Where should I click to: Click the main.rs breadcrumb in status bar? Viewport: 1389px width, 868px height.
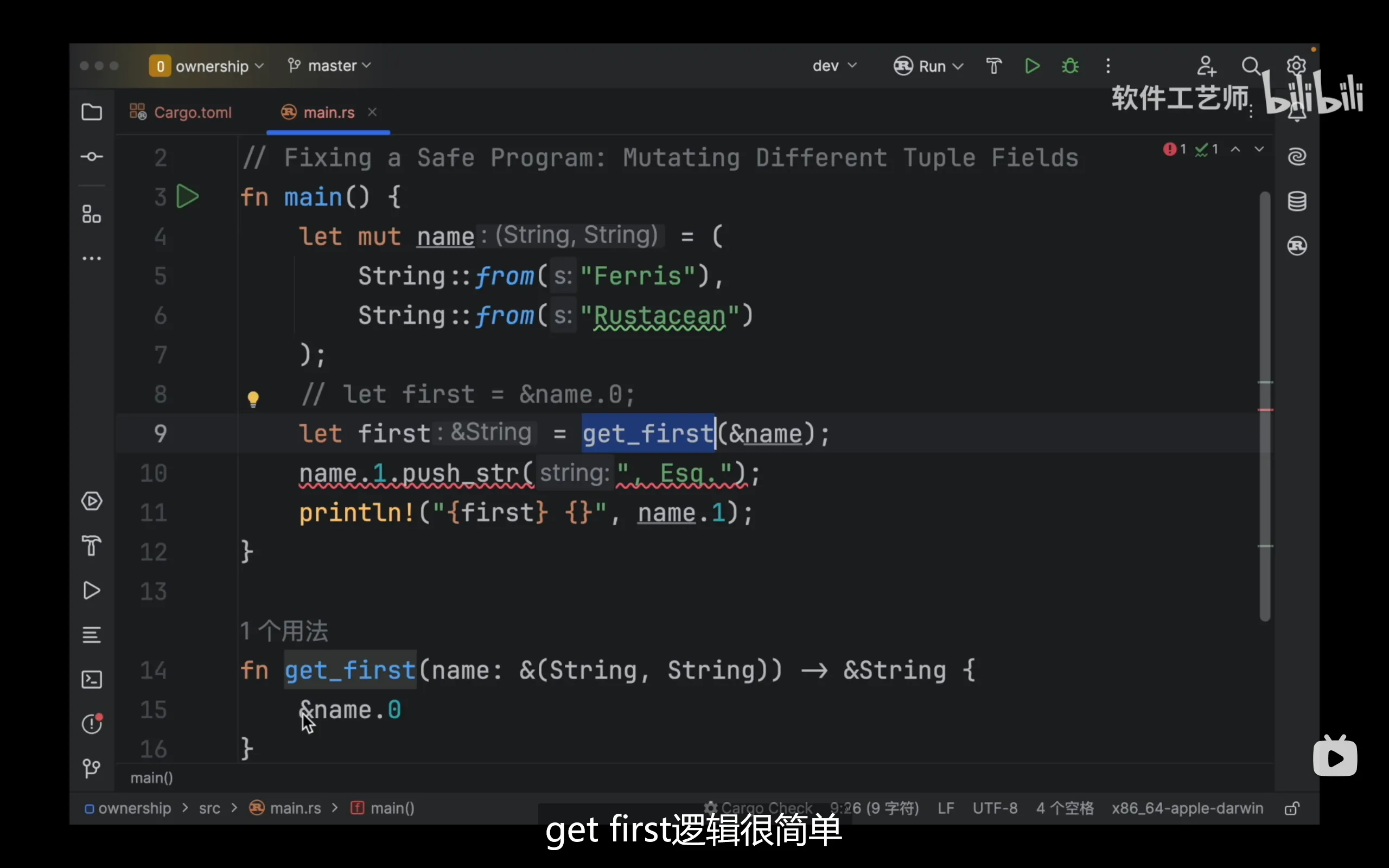[285, 808]
